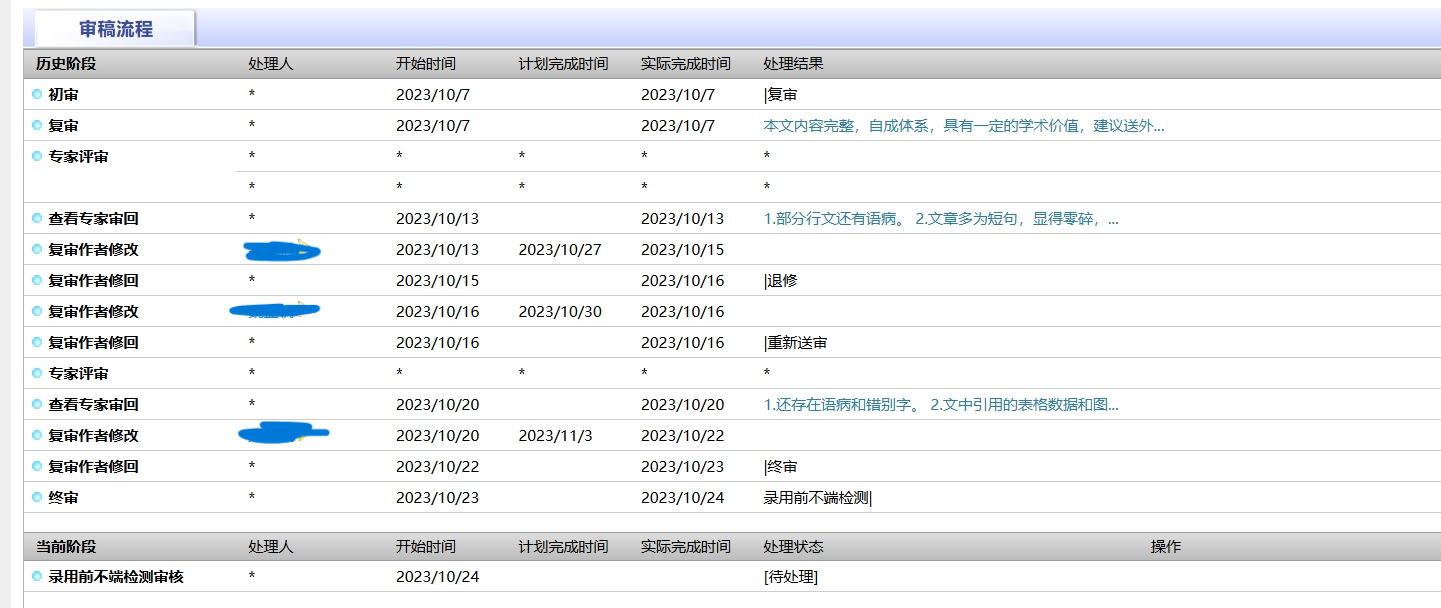1441x608 pixels.
Task: Open the 部分行文还有语病 expert feedback link
Action: (940, 219)
